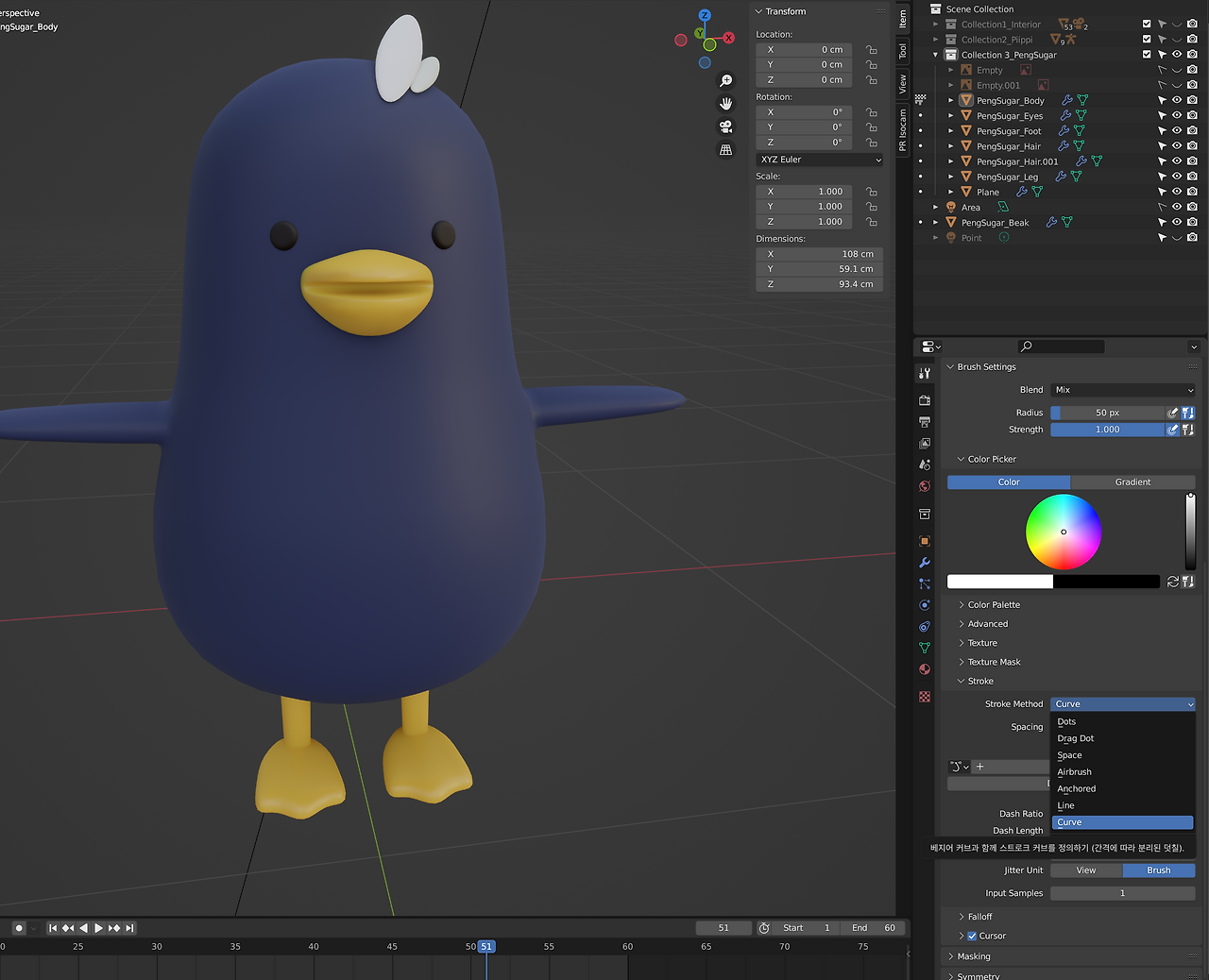1209x980 pixels.
Task: Open the Scene properties icon
Action: (x=925, y=465)
